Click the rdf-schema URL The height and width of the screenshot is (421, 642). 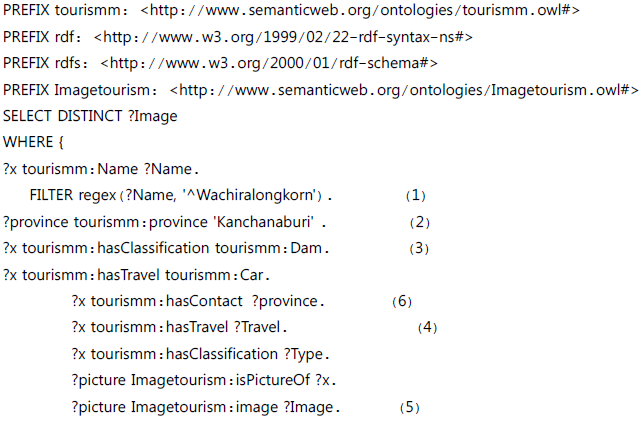[x=278, y=64]
